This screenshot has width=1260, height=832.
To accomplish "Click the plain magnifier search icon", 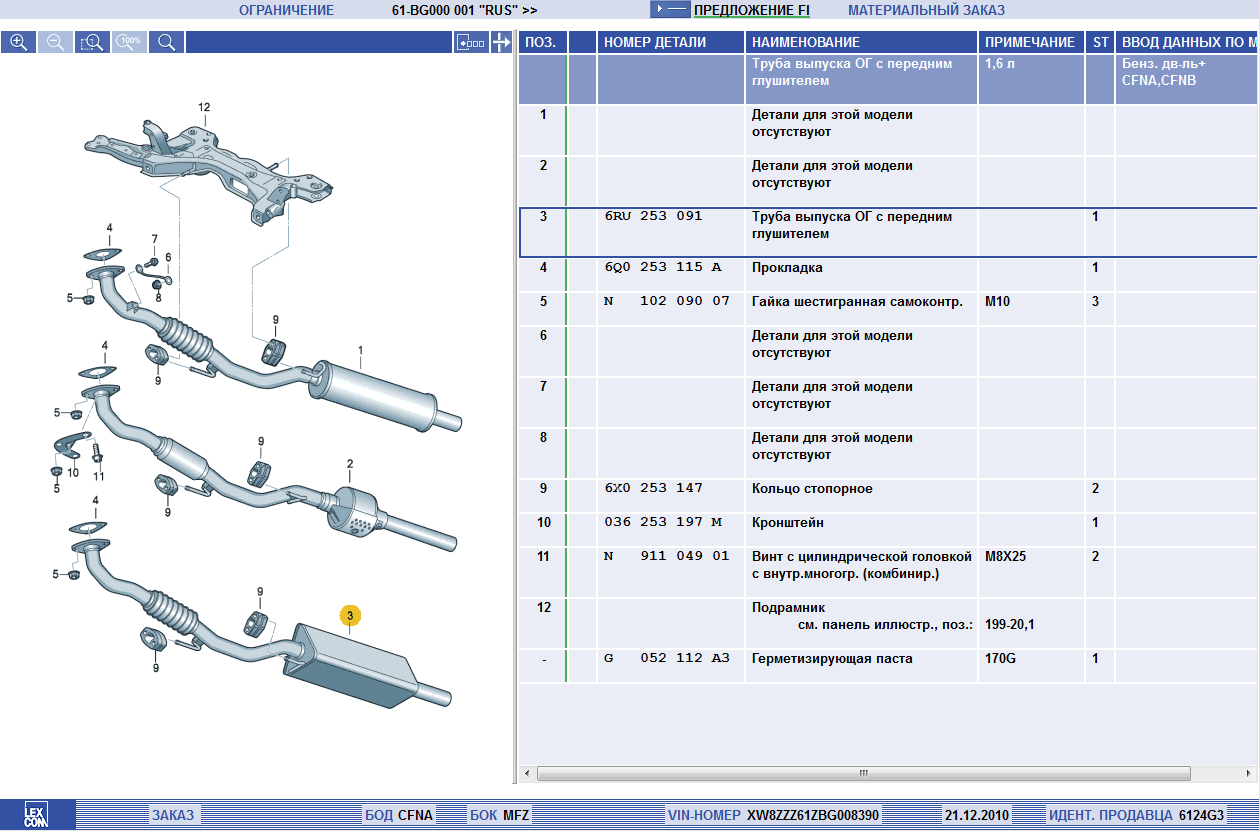I will (166, 42).
